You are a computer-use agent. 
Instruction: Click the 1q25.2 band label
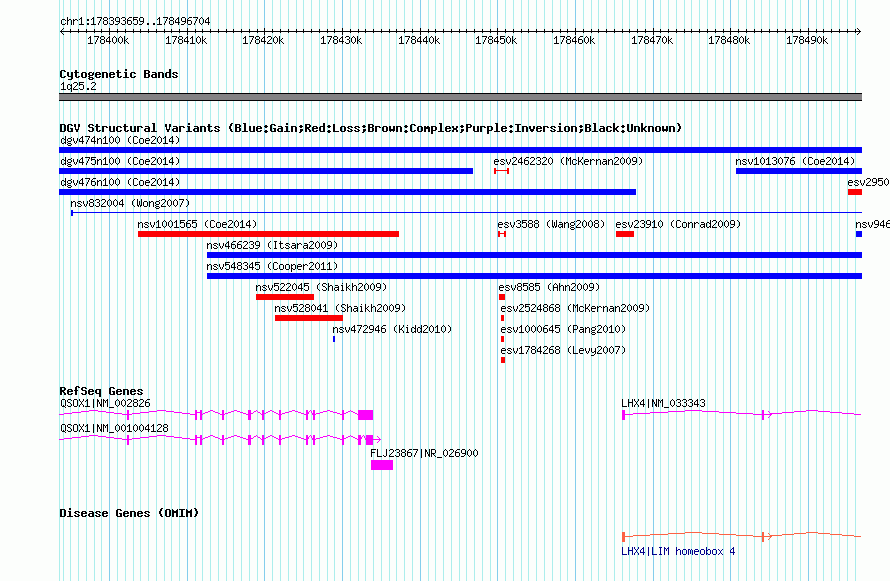(x=78, y=86)
